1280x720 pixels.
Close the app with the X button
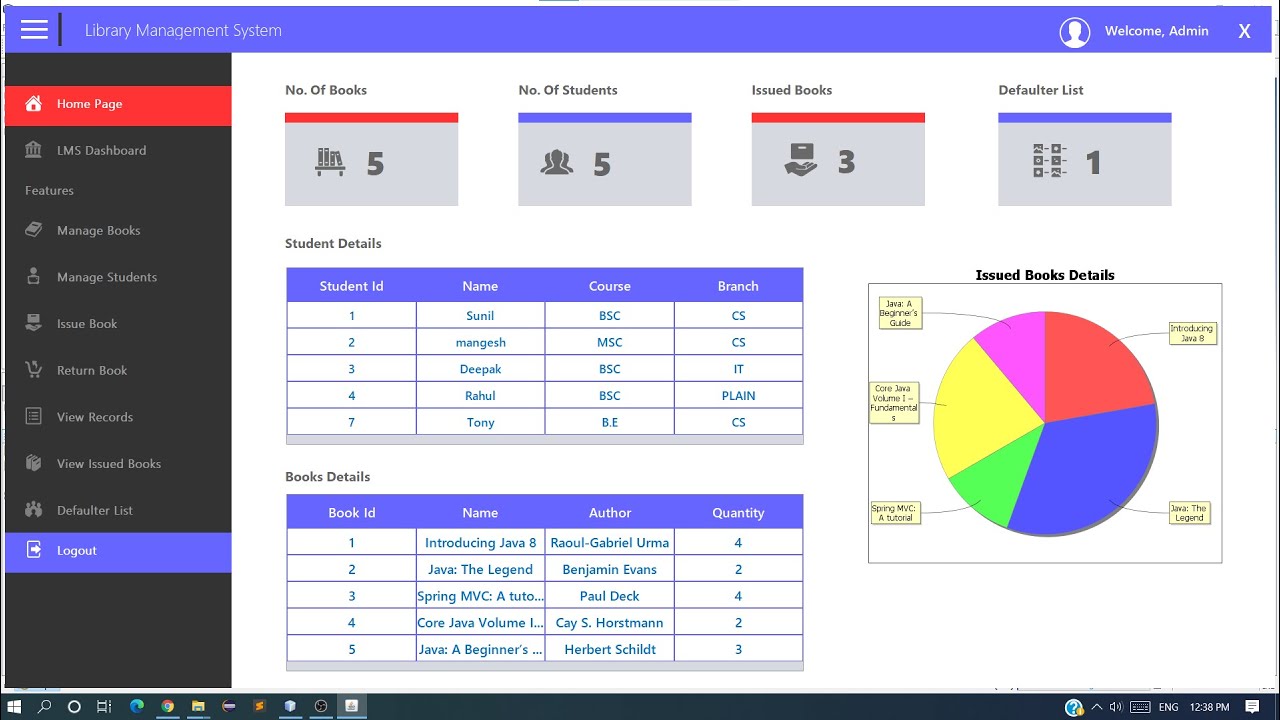[1245, 31]
